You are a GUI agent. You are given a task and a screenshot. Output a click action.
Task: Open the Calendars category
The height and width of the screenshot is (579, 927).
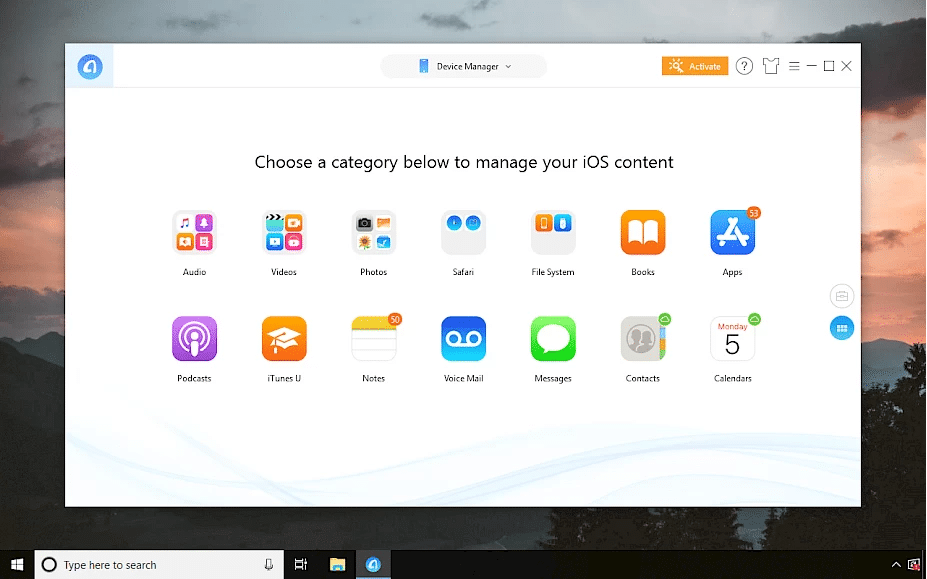[x=732, y=339]
